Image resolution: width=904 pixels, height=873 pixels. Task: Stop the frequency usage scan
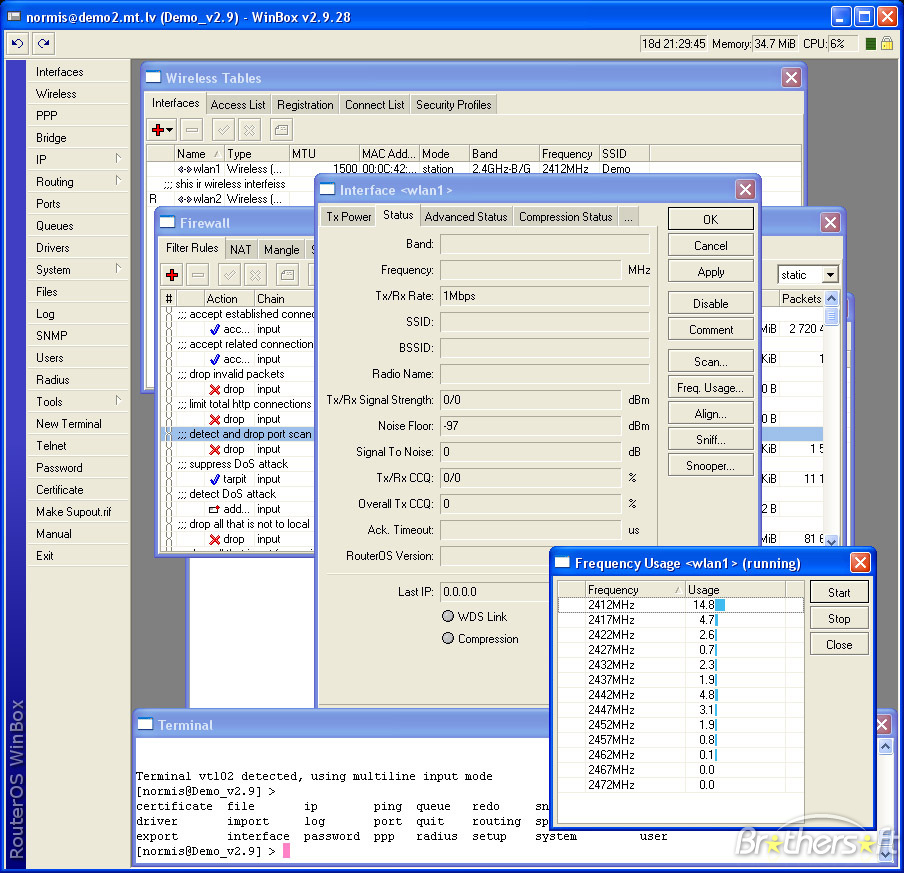click(838, 618)
